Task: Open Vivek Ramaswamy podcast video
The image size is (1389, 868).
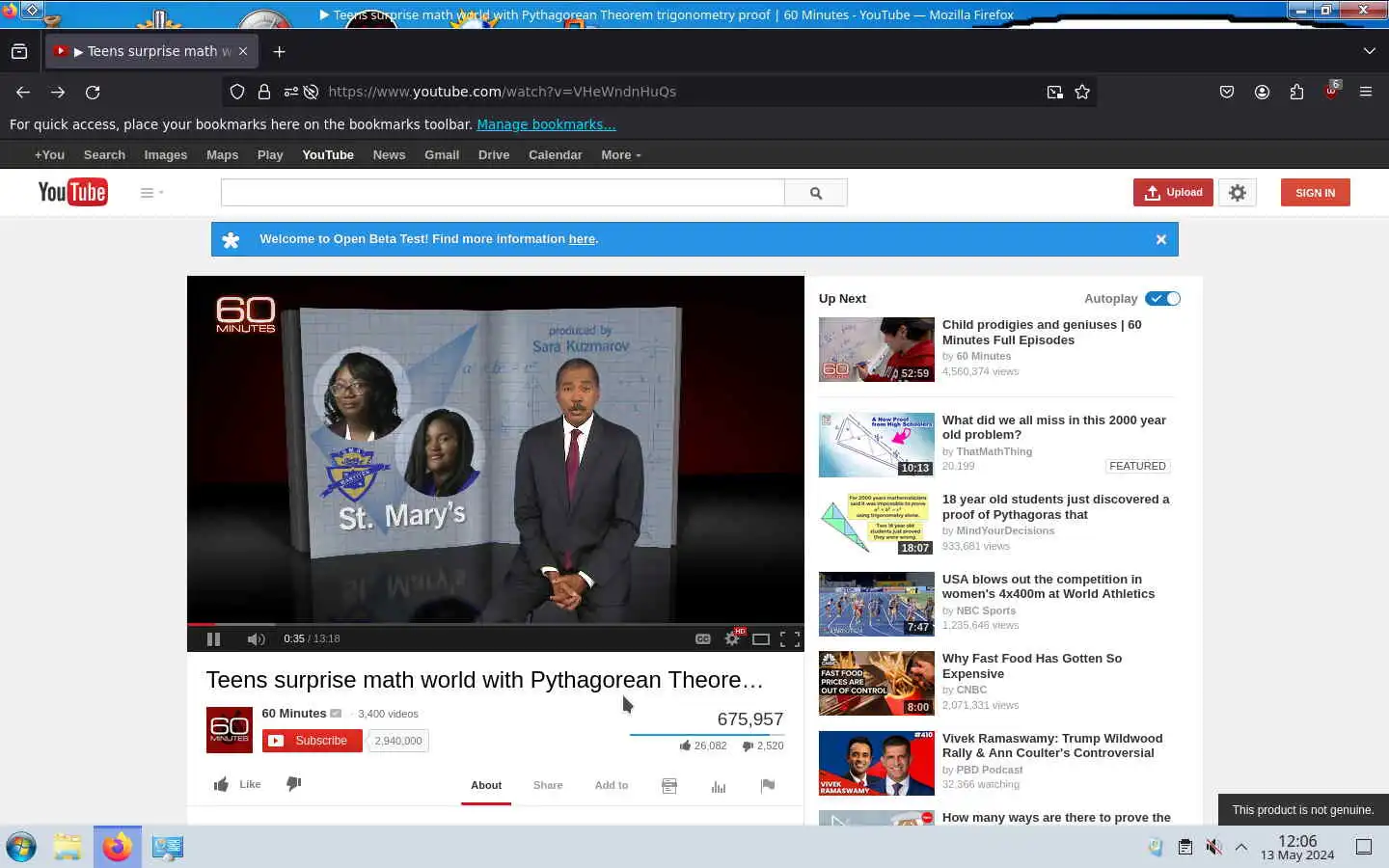Action: (x=1052, y=746)
